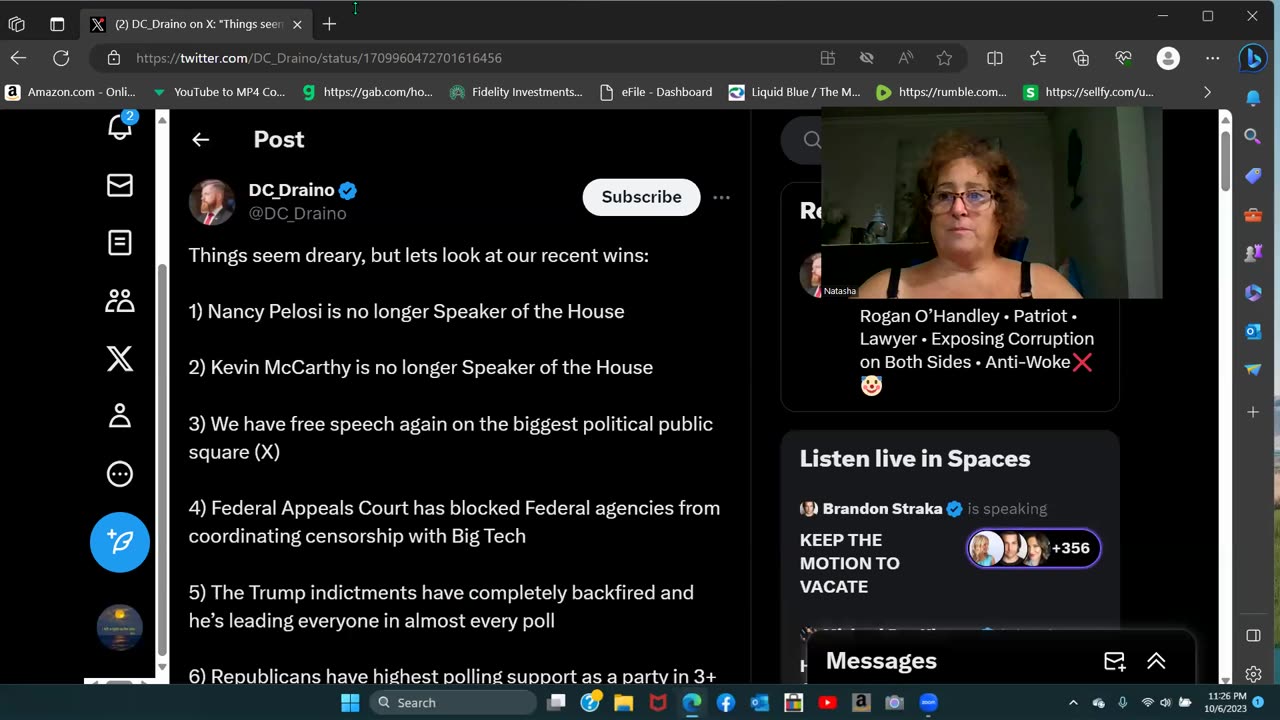Open the post's three-dot more menu
The image size is (1280, 720).
point(721,198)
